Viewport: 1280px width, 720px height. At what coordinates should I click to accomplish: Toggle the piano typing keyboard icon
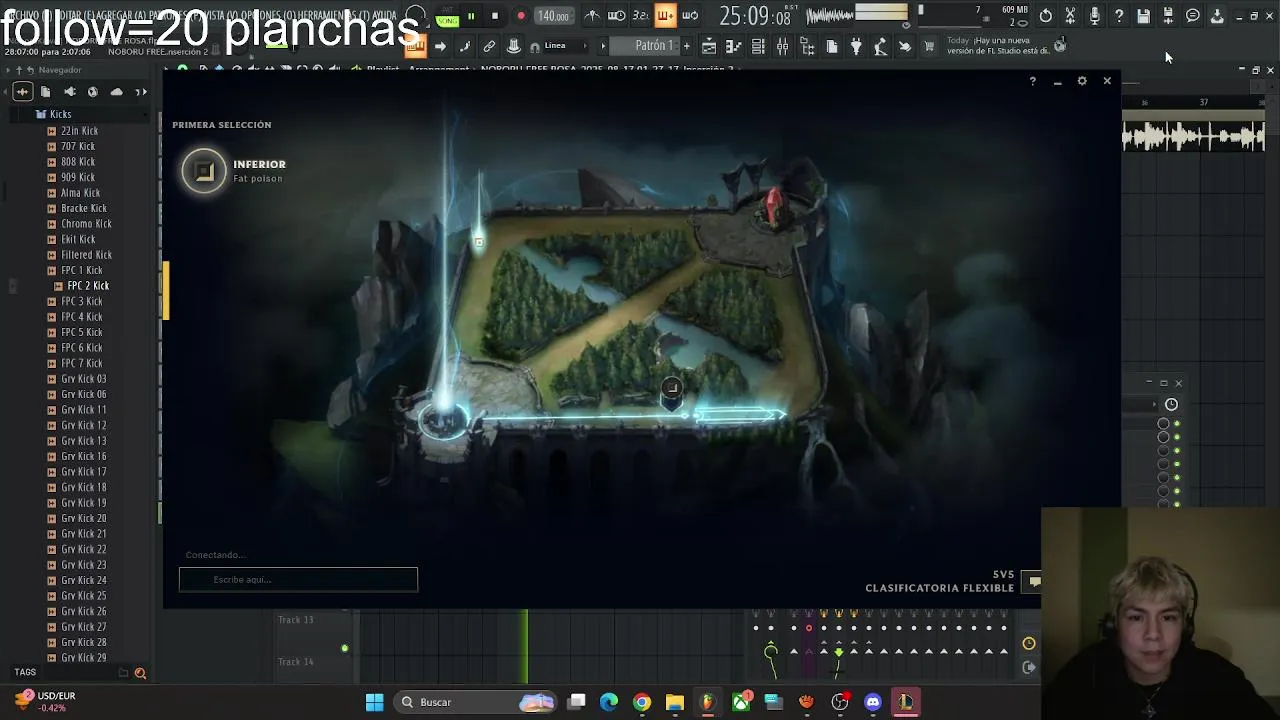click(x=416, y=46)
